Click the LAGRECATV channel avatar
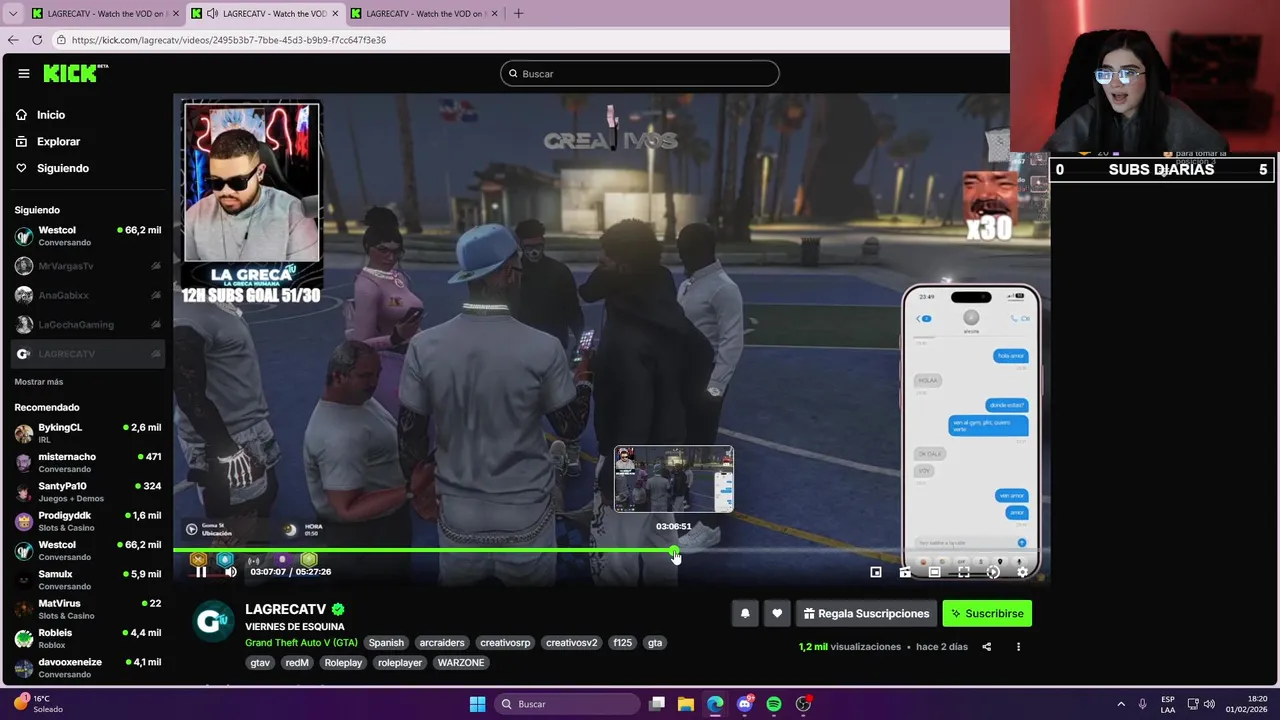The height and width of the screenshot is (720, 1280). pyautogui.click(x=212, y=621)
